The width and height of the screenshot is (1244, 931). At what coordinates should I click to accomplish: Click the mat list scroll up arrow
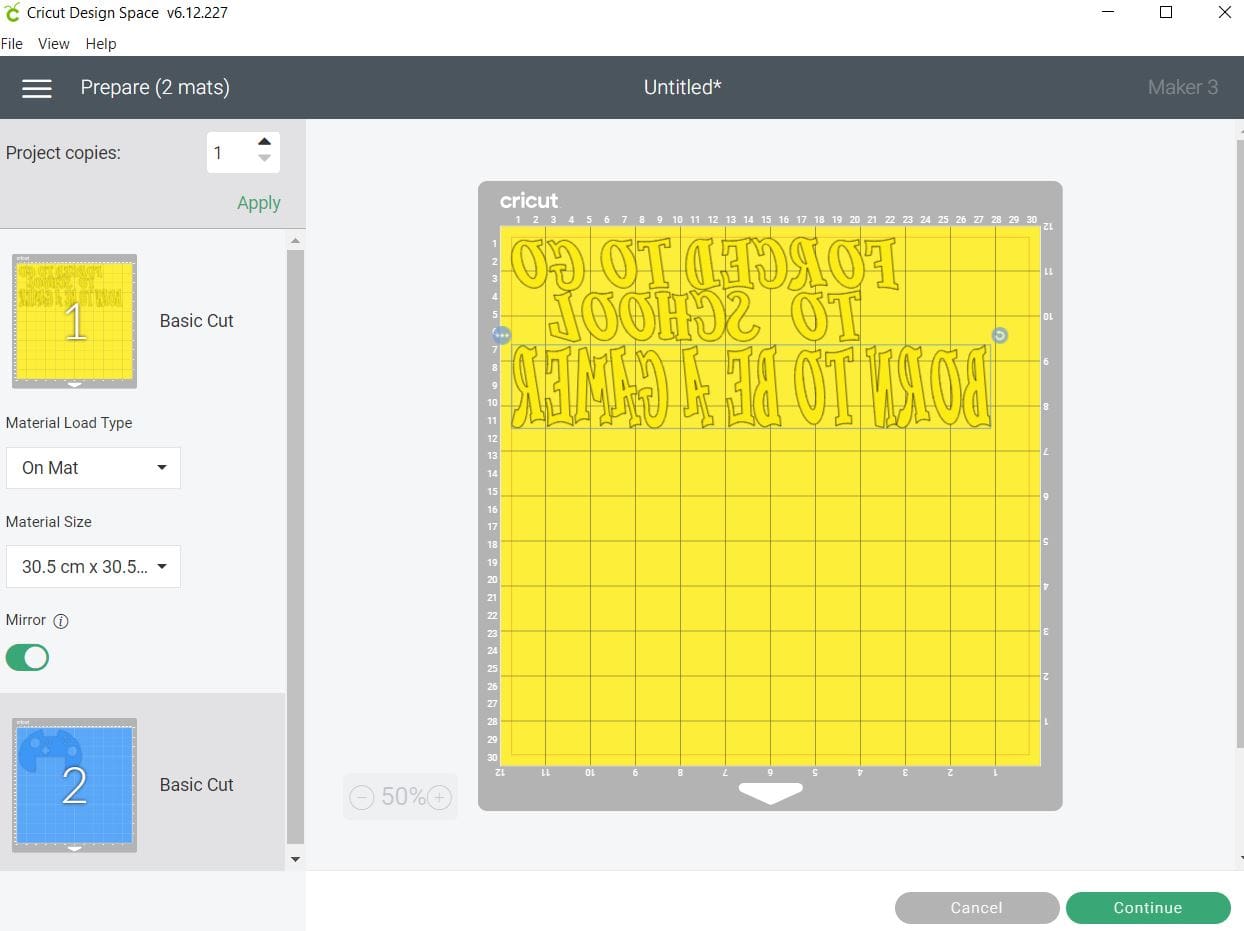point(295,241)
